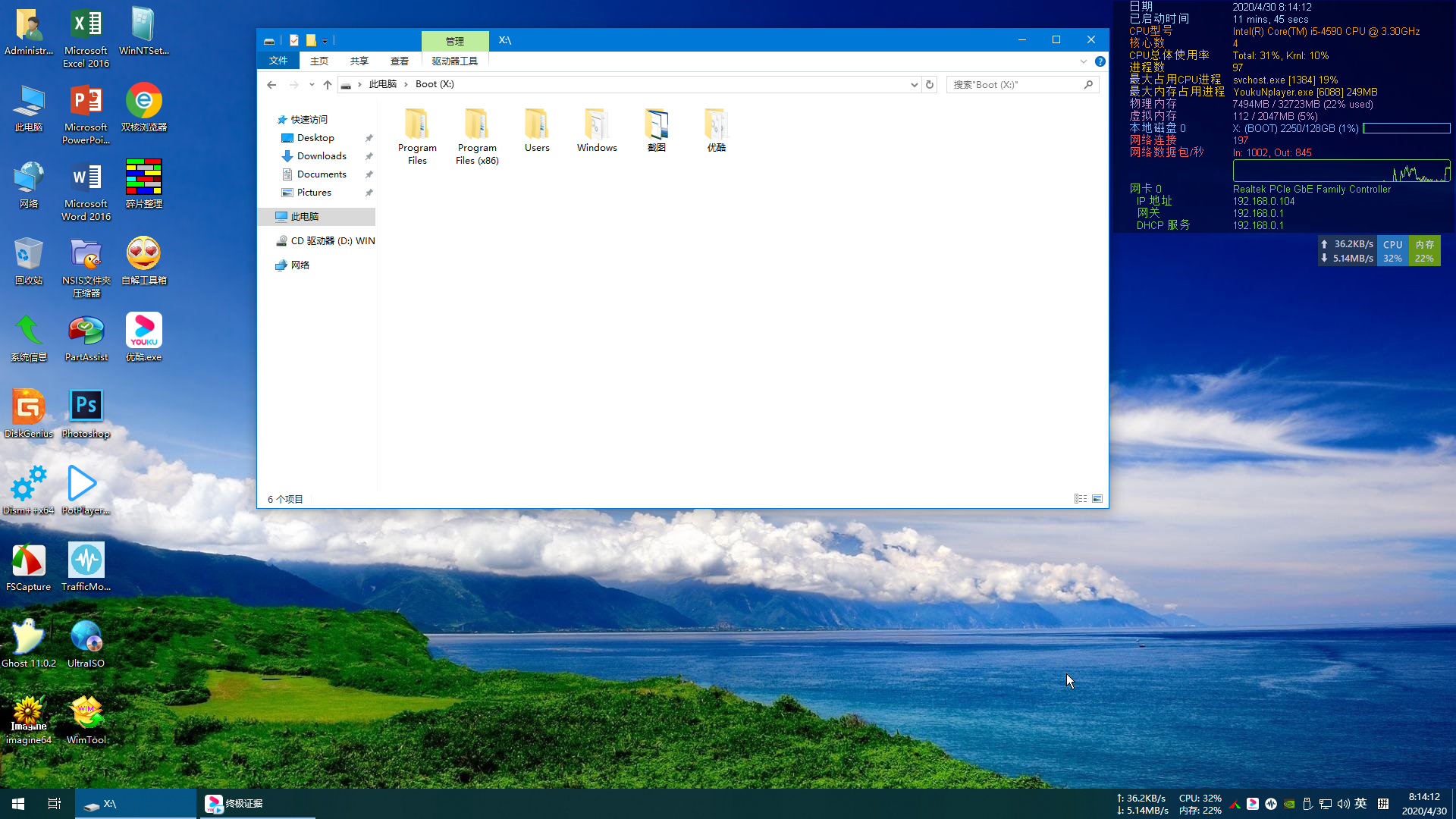
Task: Select the Program Files (x86) folder
Action: [477, 136]
